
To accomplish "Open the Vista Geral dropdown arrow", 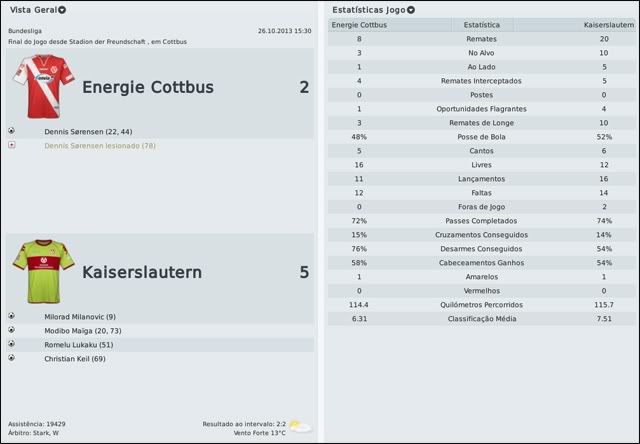I will click(x=63, y=10).
